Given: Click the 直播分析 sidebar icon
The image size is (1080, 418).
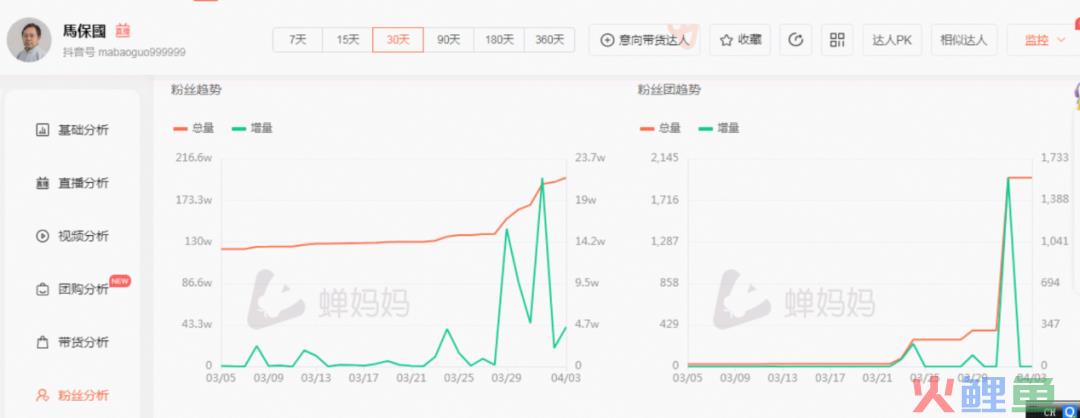Looking at the screenshot, I should click(x=43, y=182).
